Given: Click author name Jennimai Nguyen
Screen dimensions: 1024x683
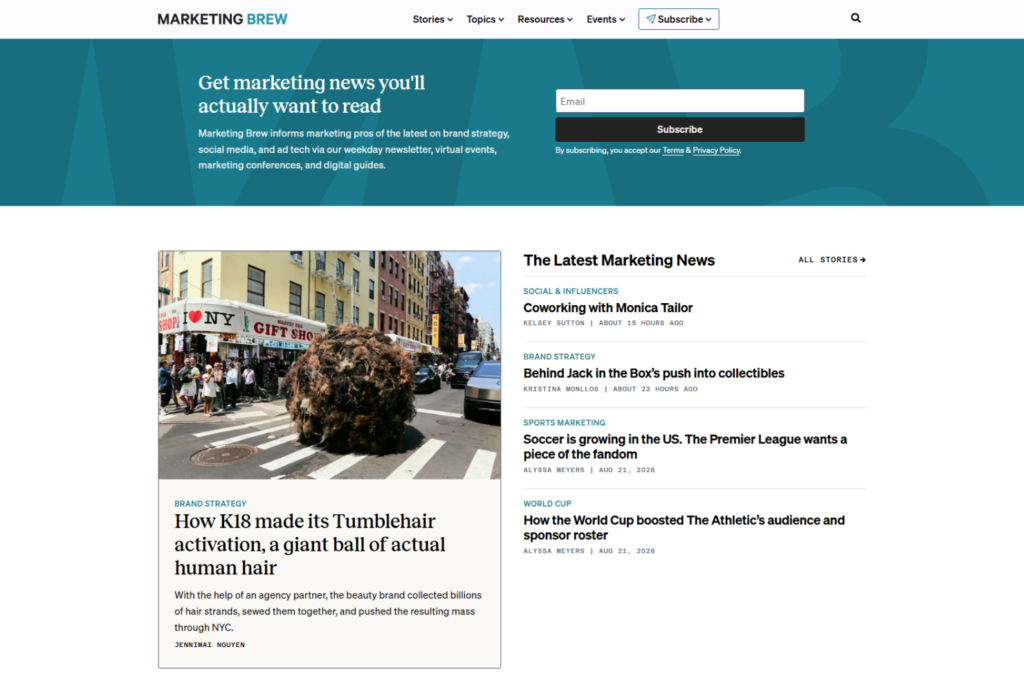Looking at the screenshot, I should tap(209, 644).
